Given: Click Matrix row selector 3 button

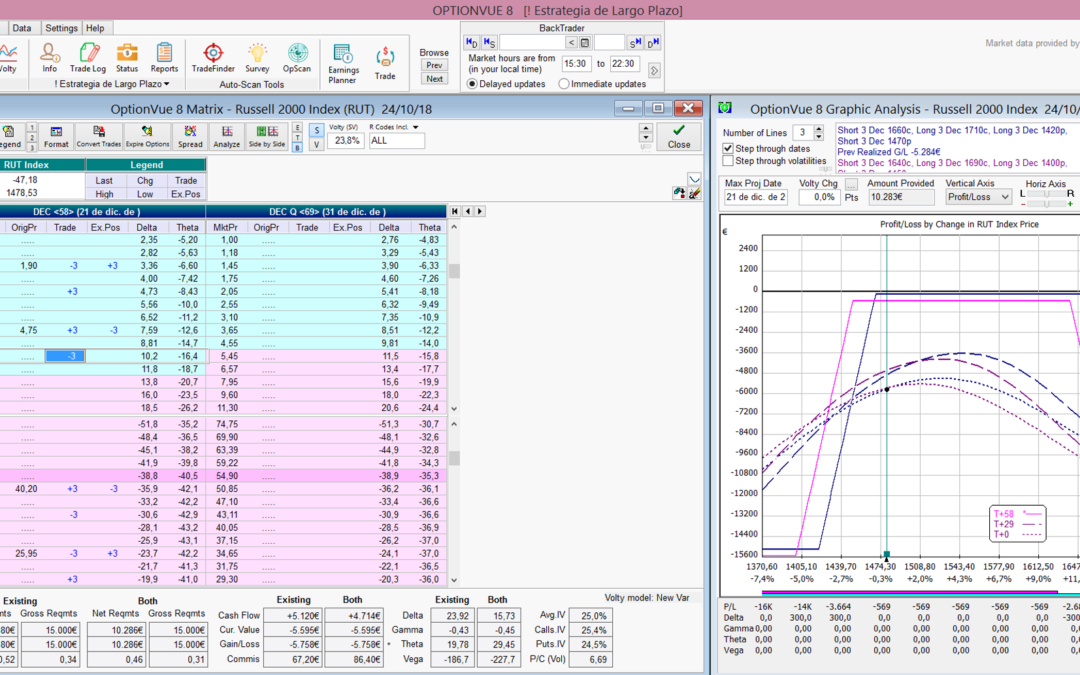Looking at the screenshot, I should [x=32, y=147].
